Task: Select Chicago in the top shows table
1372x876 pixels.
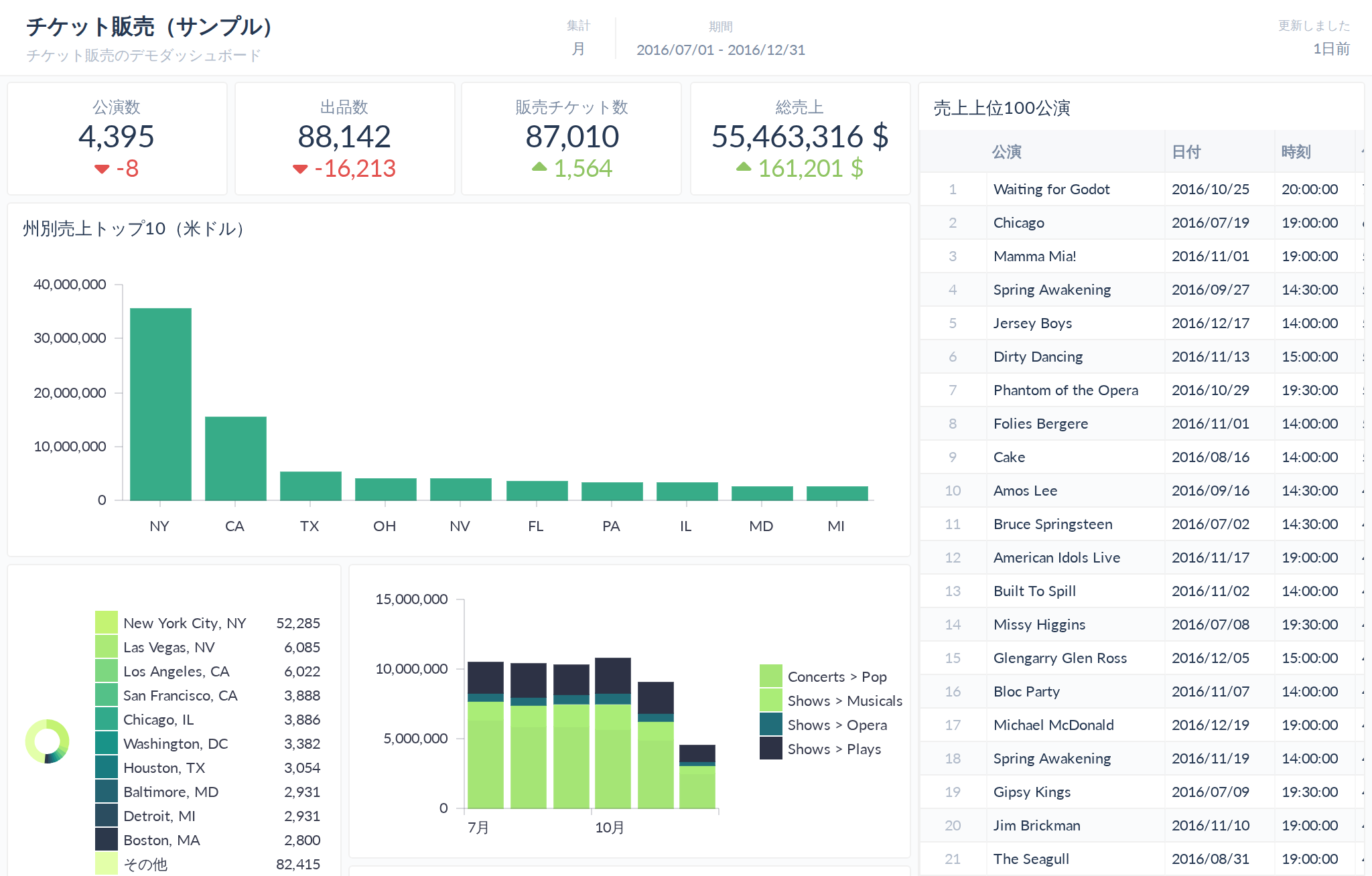Action: click(1142, 222)
